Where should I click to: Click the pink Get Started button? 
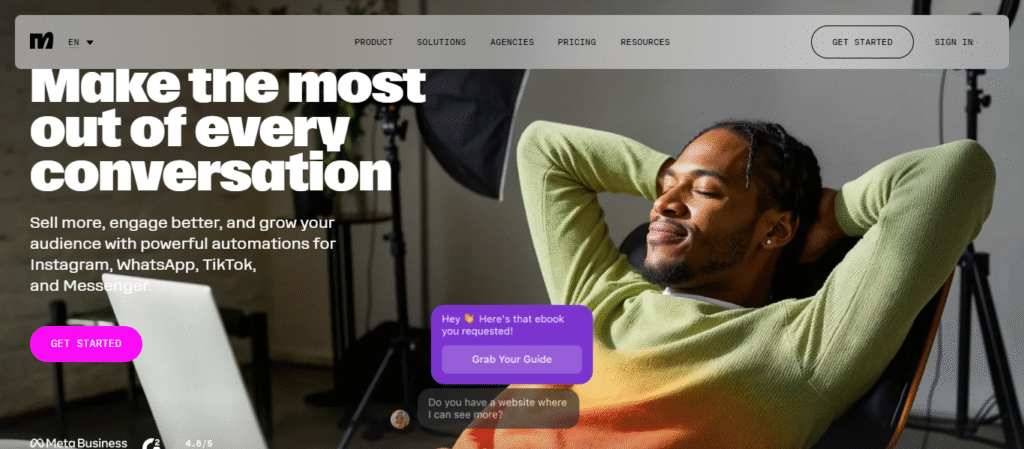pos(86,344)
